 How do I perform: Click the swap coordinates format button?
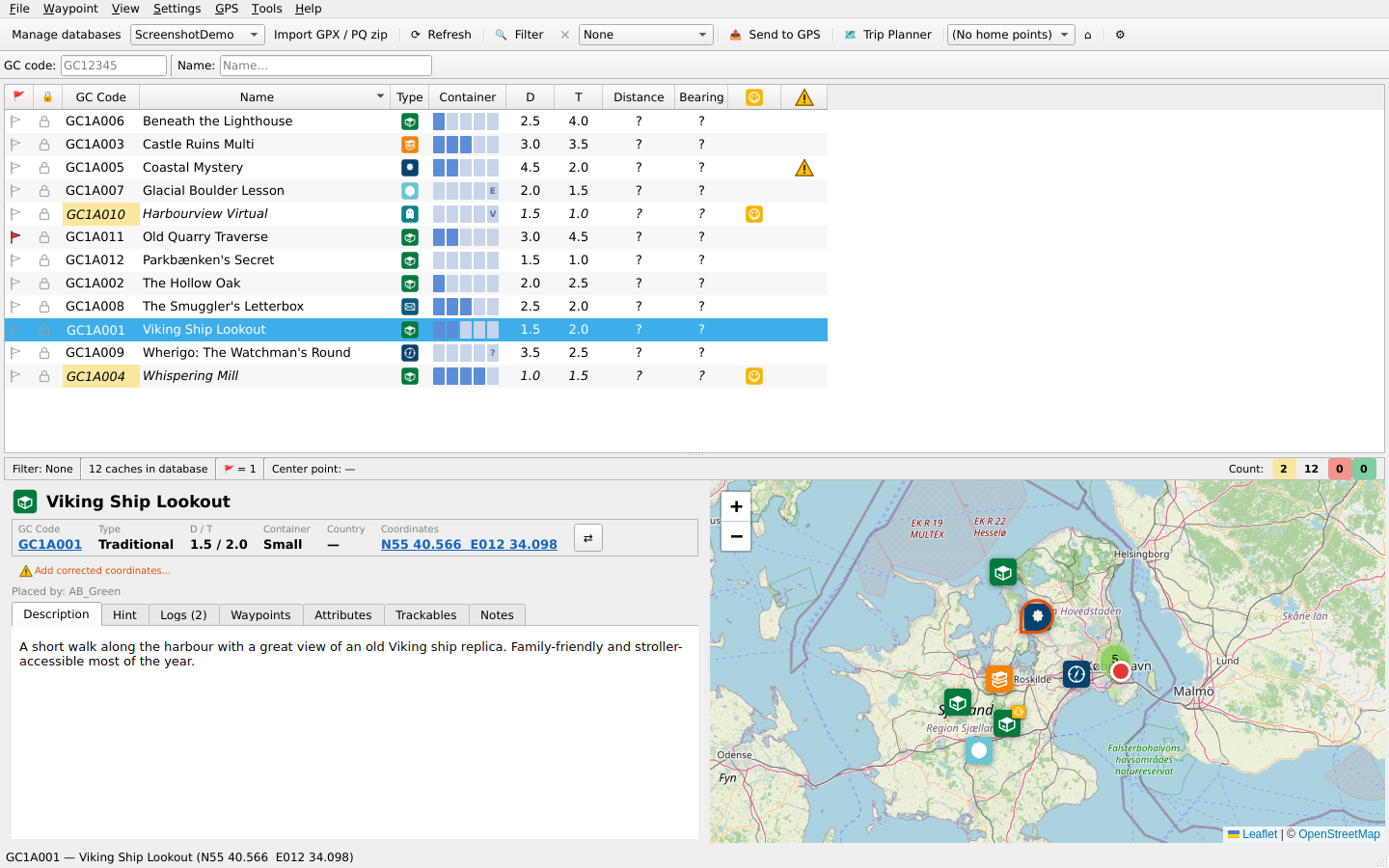pyautogui.click(x=588, y=538)
